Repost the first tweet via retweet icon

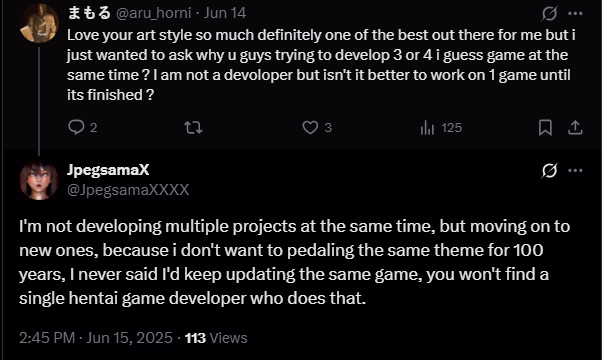(x=193, y=127)
